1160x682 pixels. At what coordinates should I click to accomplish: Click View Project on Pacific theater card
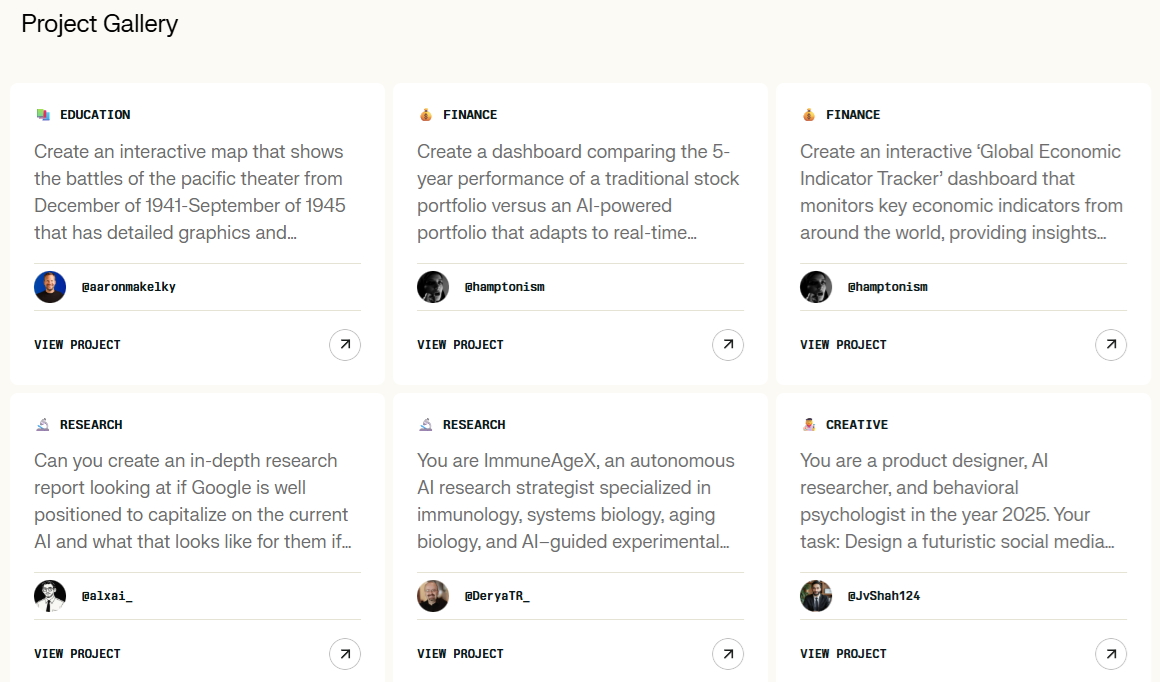(x=77, y=345)
